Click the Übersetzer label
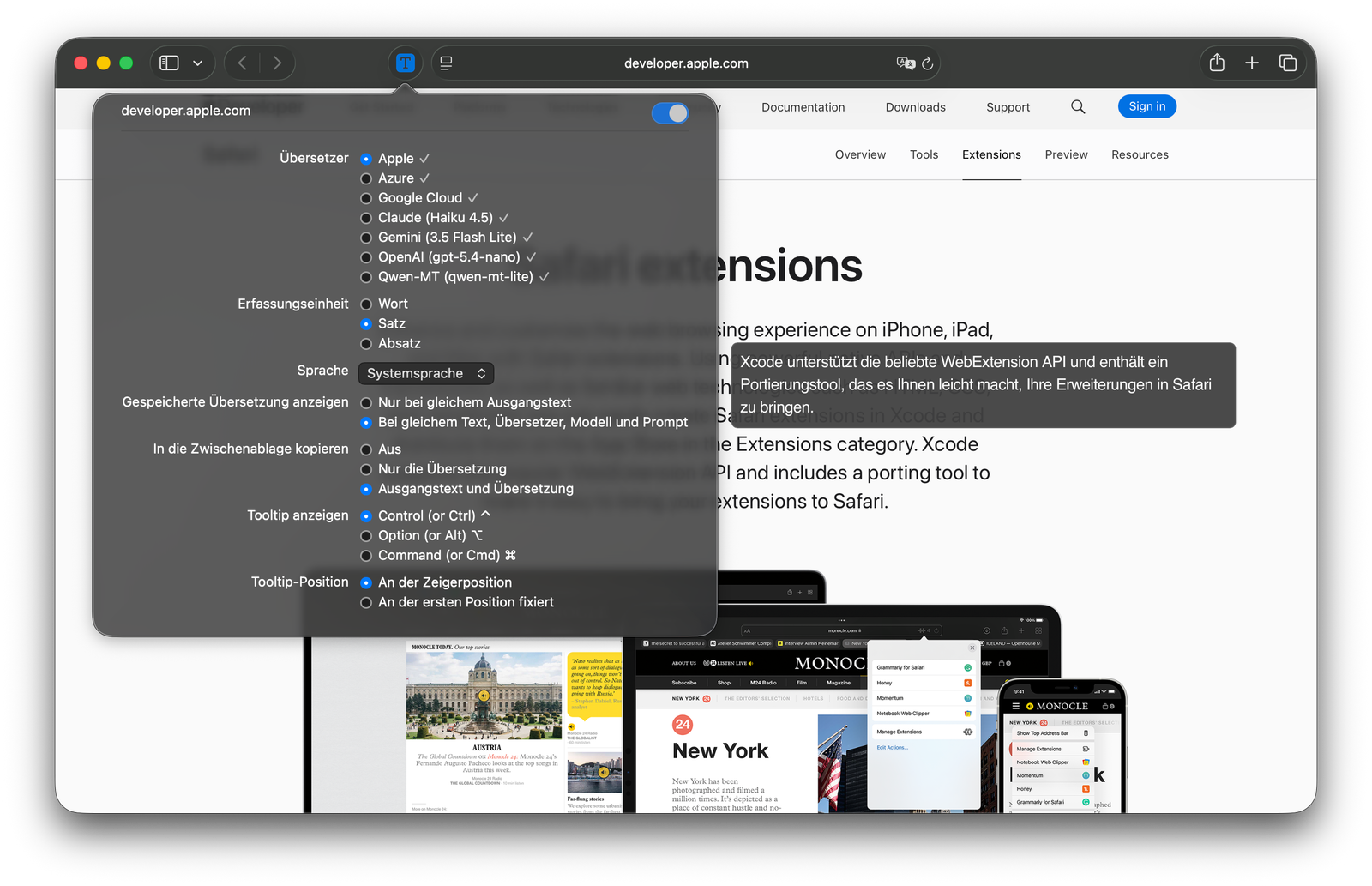Screen dimensions: 1372x886 coord(314,158)
